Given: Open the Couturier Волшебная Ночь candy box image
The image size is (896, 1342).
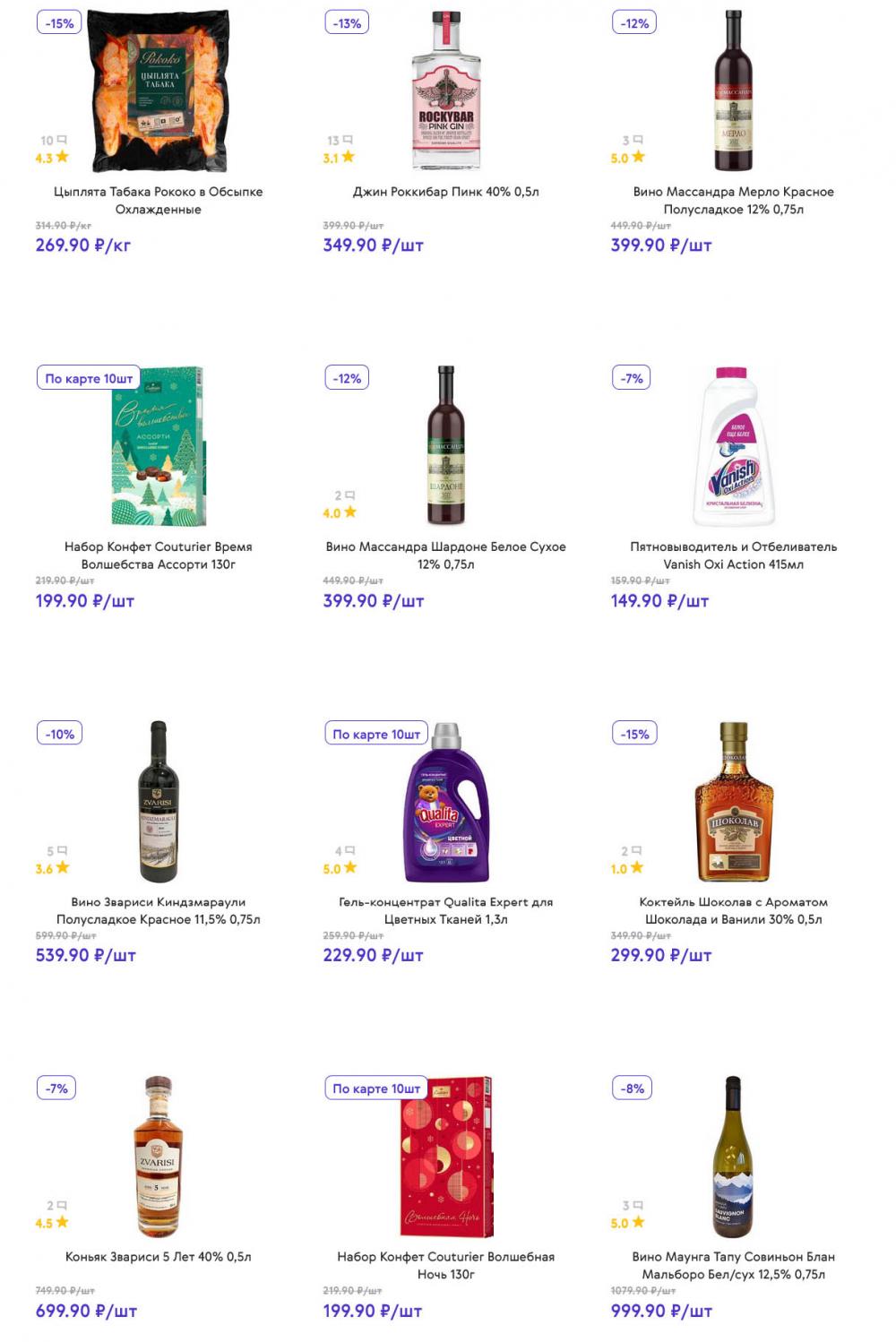Looking at the screenshot, I should 445,1156.
